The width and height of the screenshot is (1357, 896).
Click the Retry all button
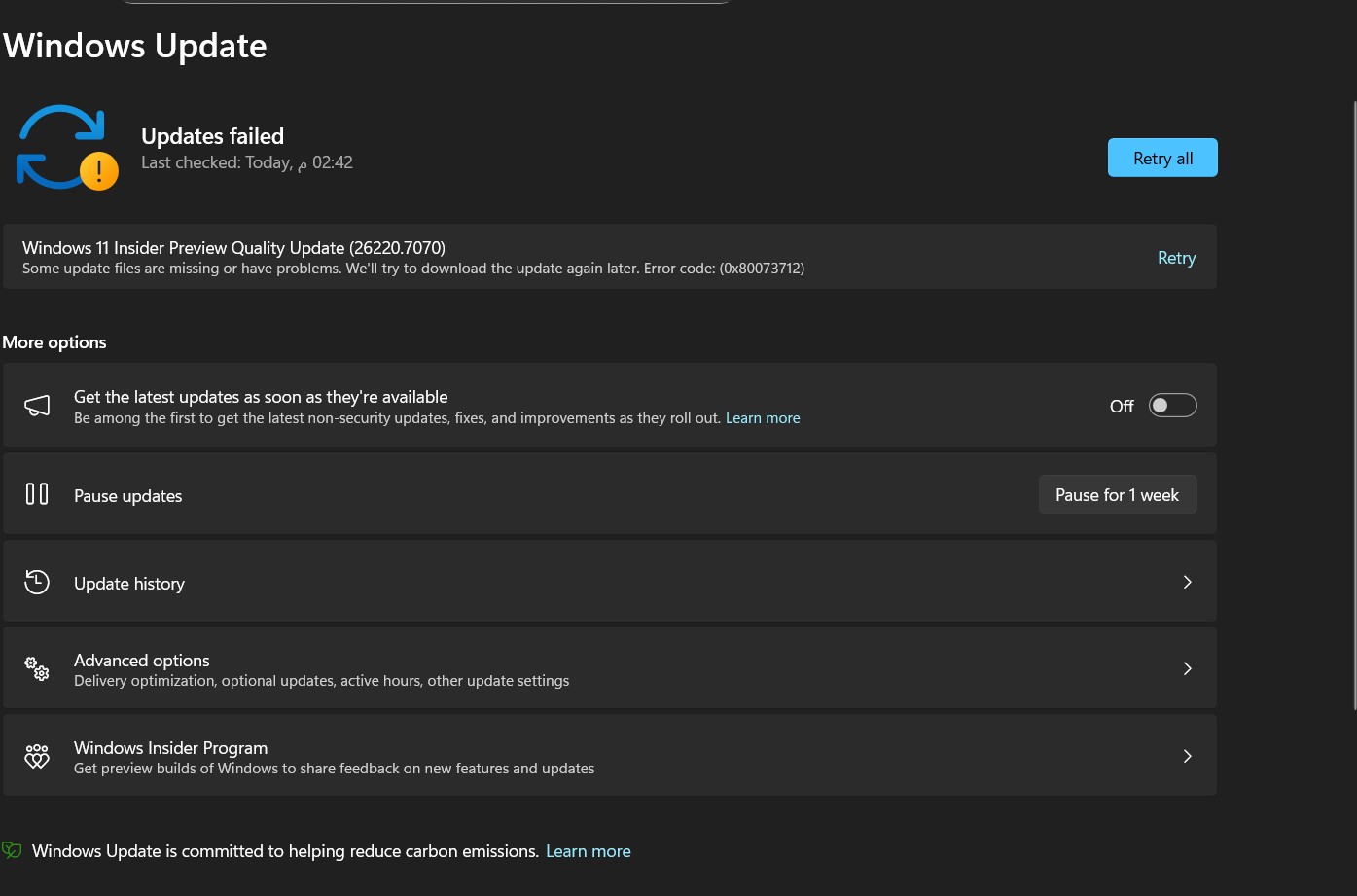tap(1162, 158)
